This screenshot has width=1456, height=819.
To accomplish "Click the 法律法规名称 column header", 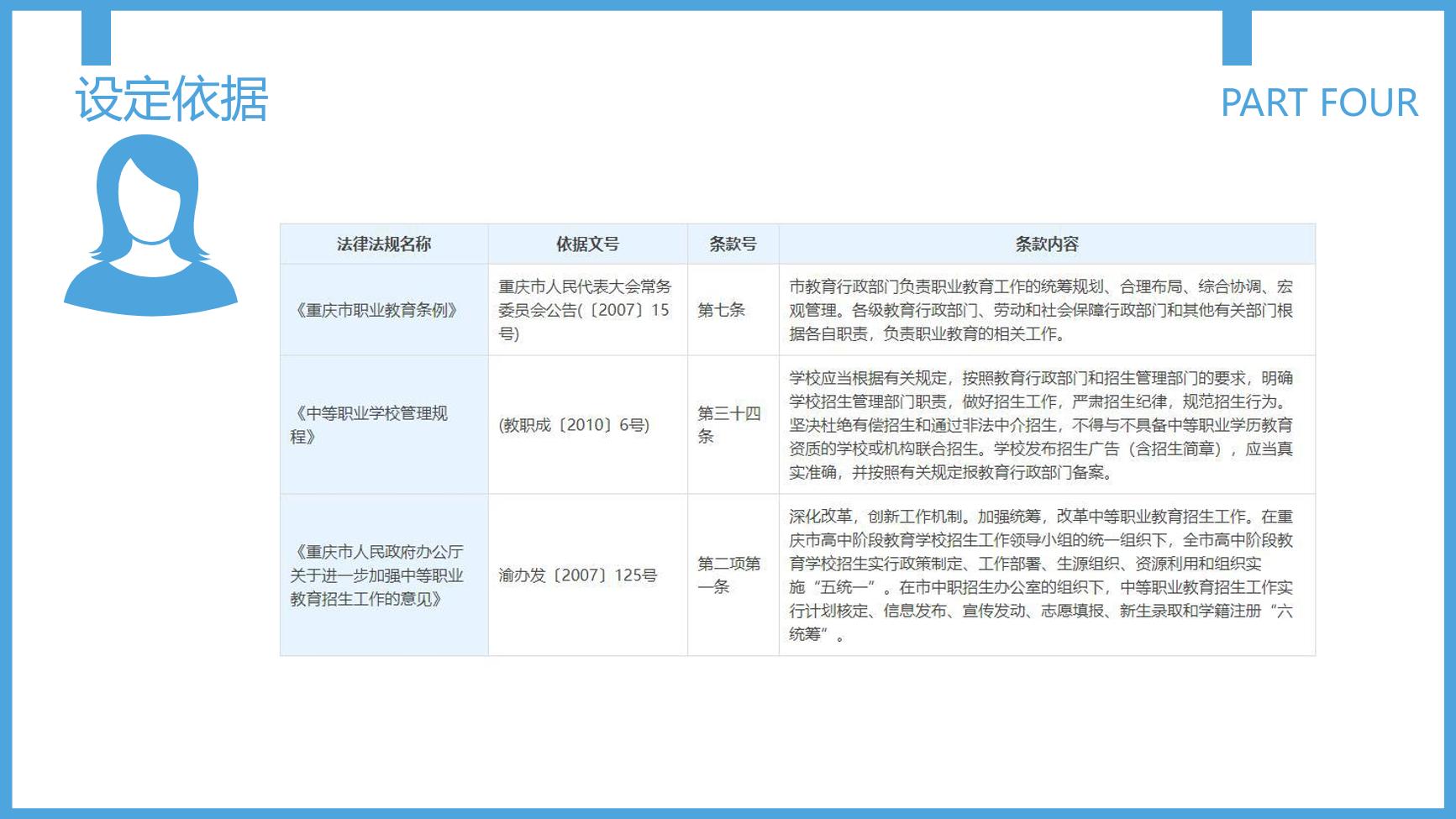I will (384, 244).
